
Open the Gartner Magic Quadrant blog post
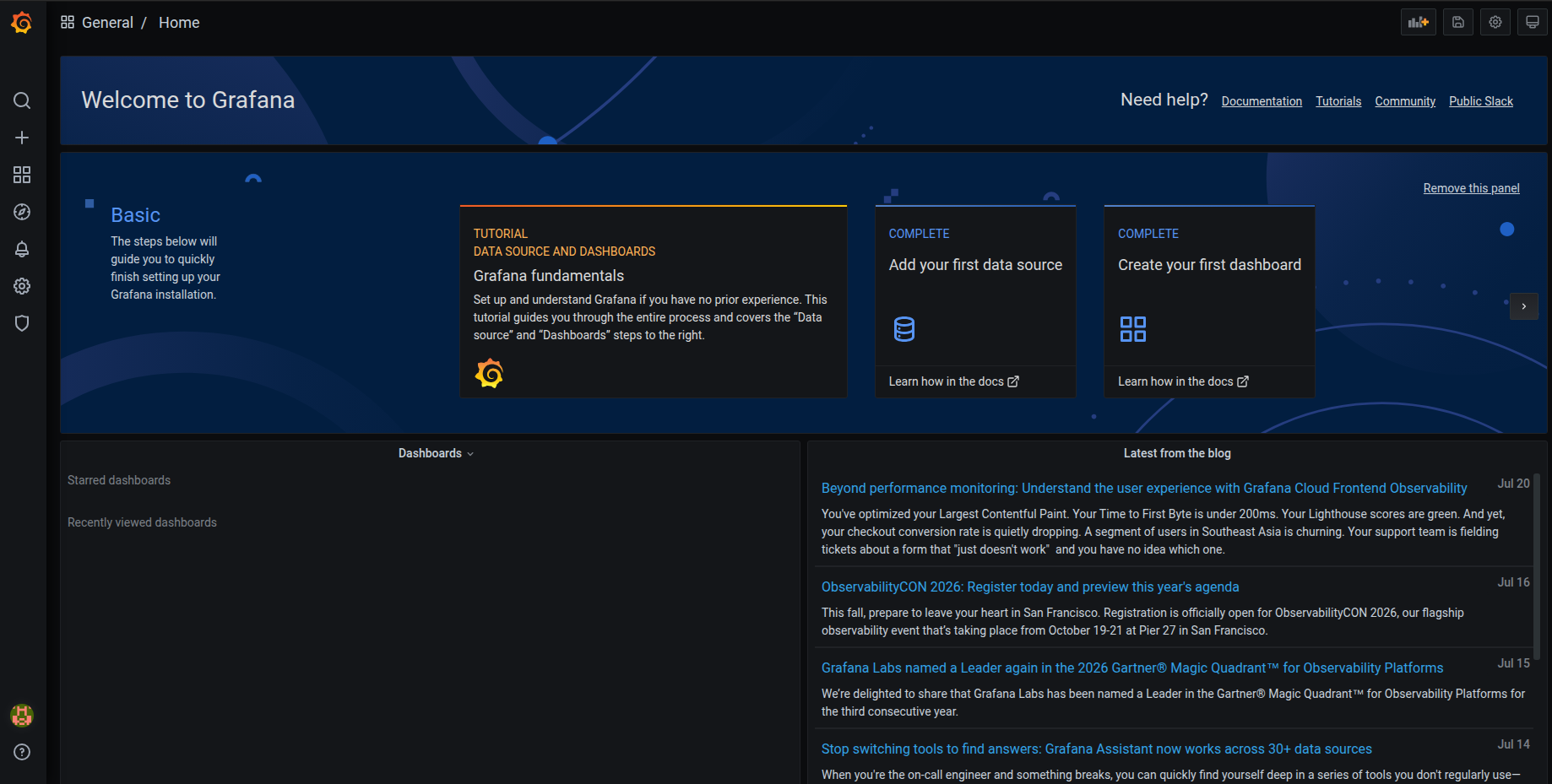point(1132,668)
